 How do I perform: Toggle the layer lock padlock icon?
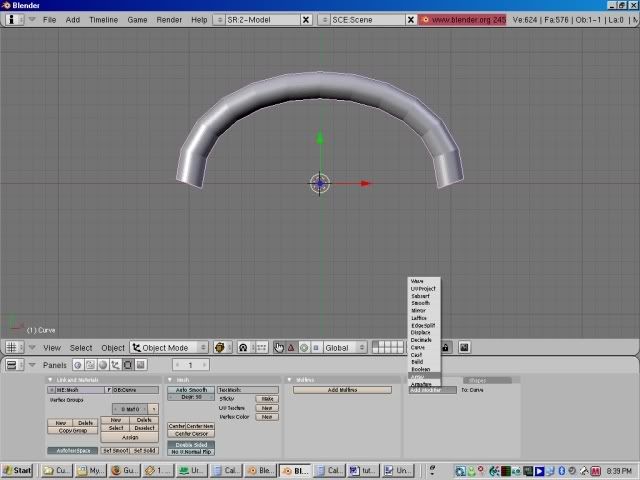[x=445, y=348]
